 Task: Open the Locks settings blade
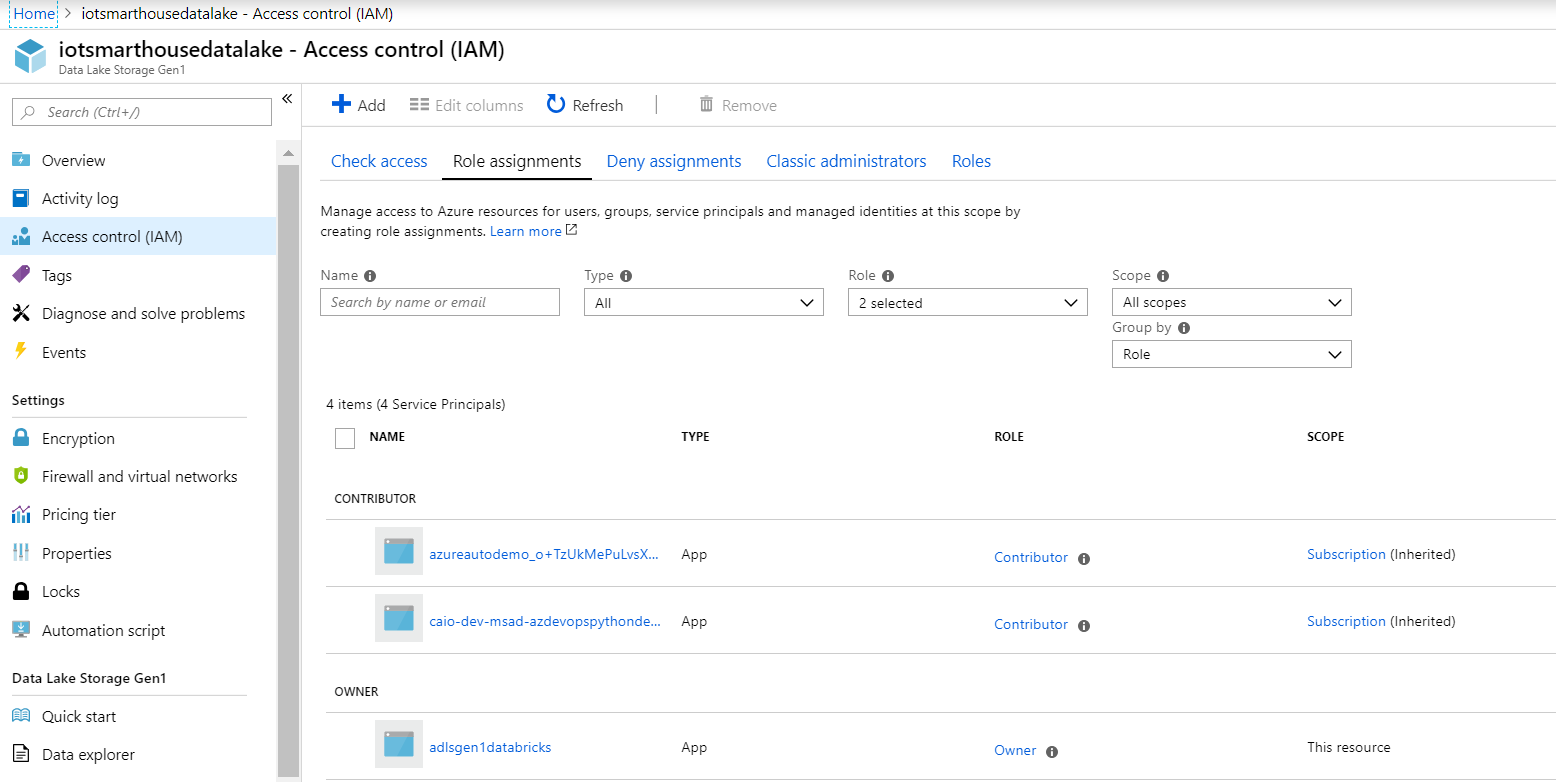point(59,591)
